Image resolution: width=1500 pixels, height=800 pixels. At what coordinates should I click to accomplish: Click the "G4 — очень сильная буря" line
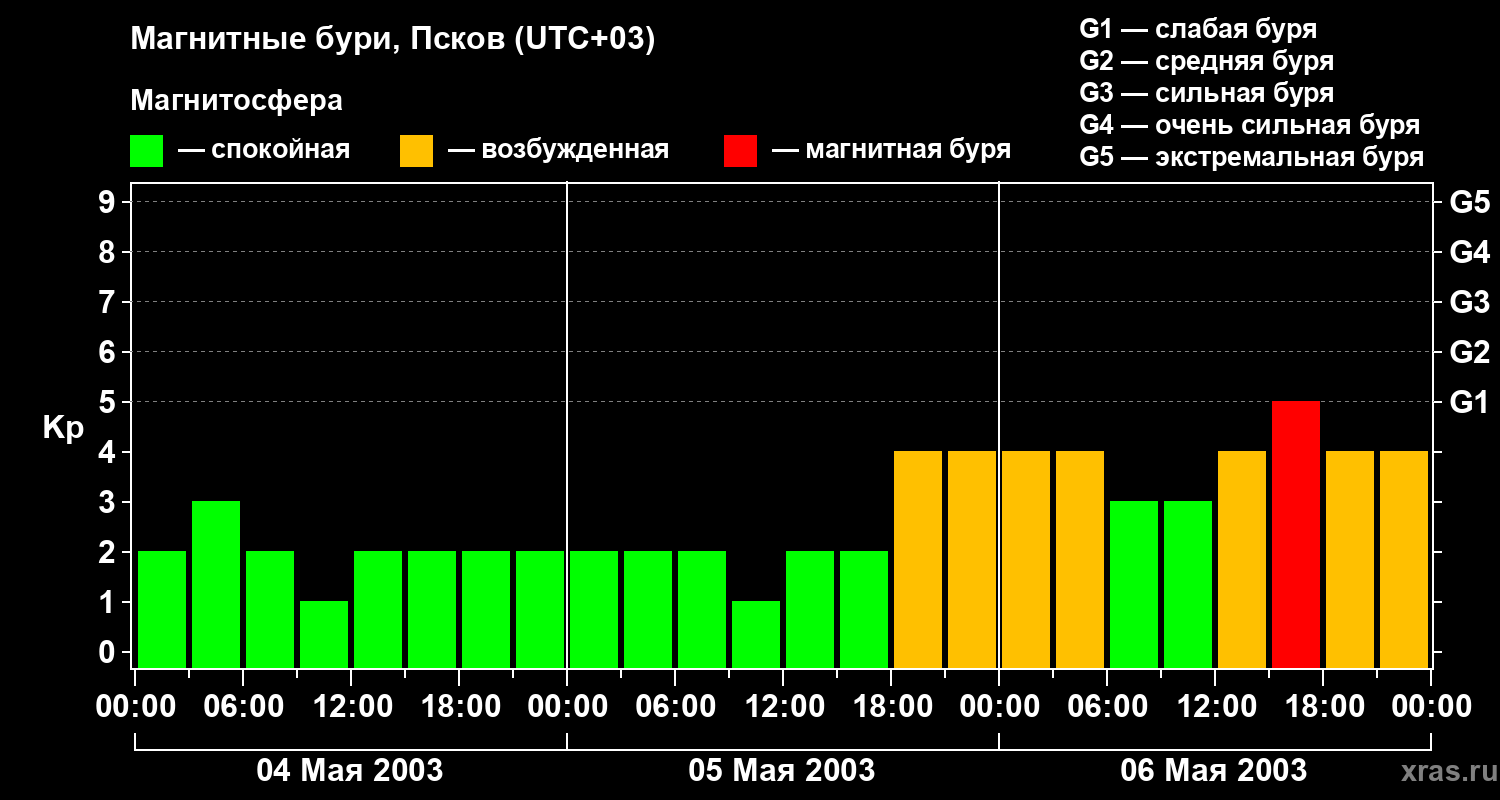pos(1250,125)
